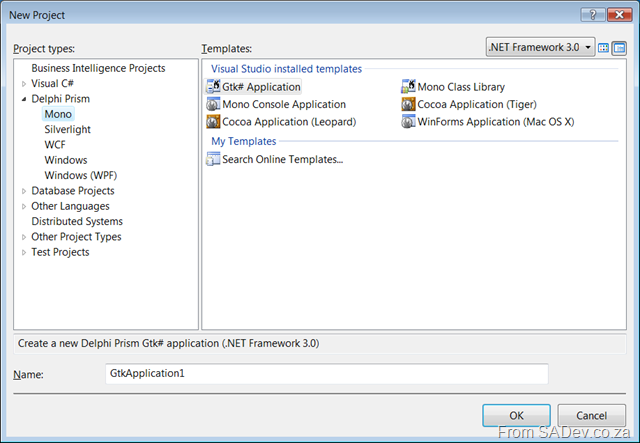This screenshot has width=640, height=443.
Task: Select the Gtk# Application template icon
Action: tap(213, 87)
